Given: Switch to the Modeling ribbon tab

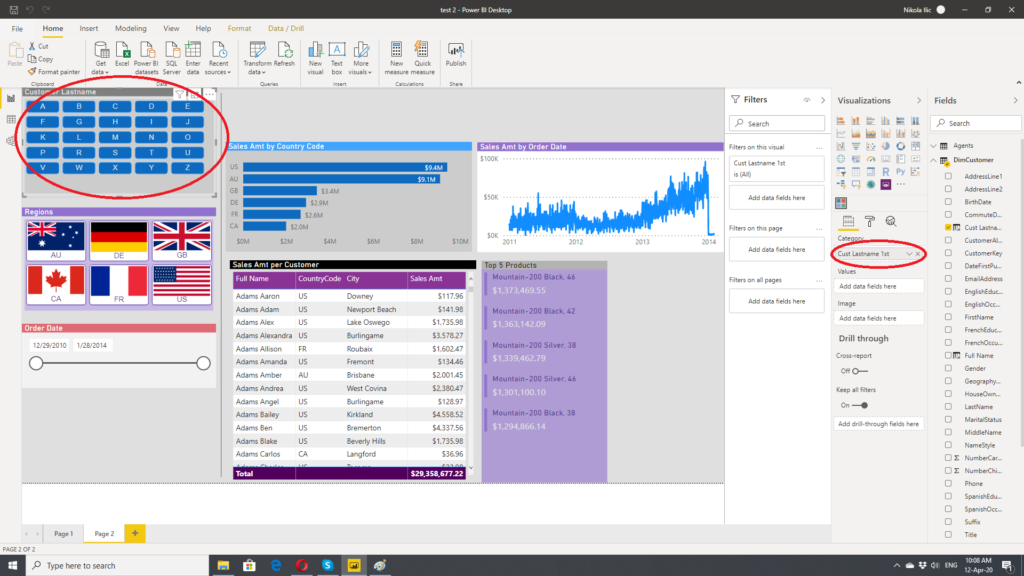Looking at the screenshot, I should (131, 29).
